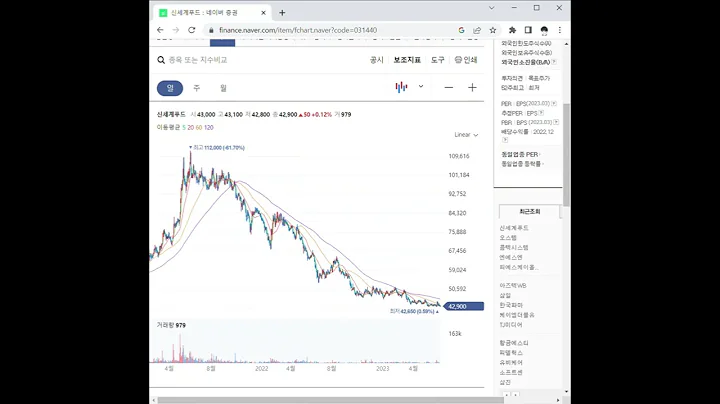Open the Google icon in address bar

click(461, 30)
